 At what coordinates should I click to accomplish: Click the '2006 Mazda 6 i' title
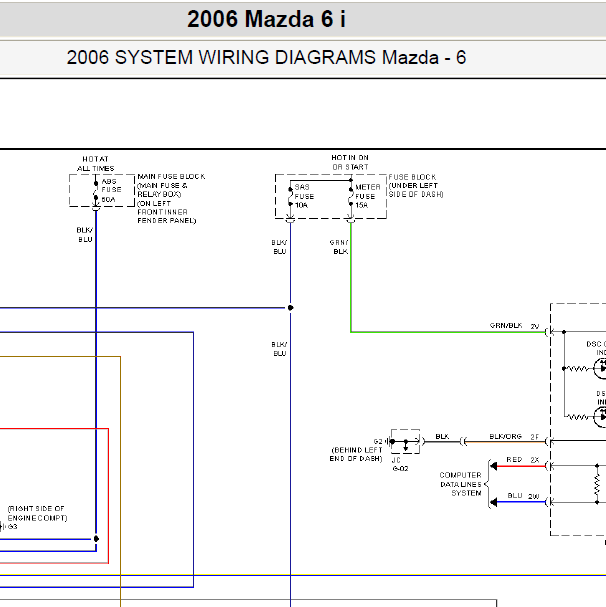click(266, 19)
